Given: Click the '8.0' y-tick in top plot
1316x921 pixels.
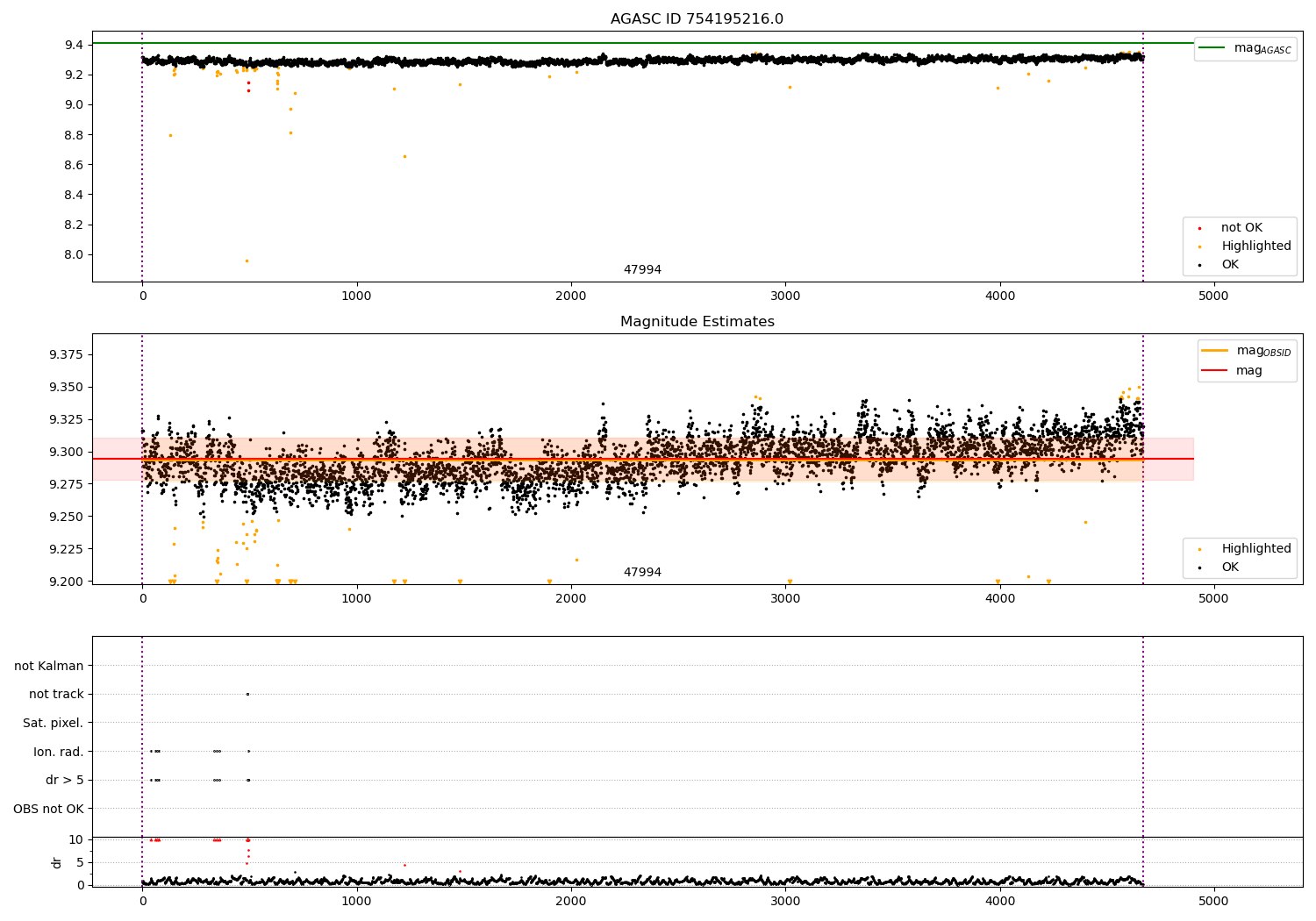Looking at the screenshot, I should (x=75, y=255).
